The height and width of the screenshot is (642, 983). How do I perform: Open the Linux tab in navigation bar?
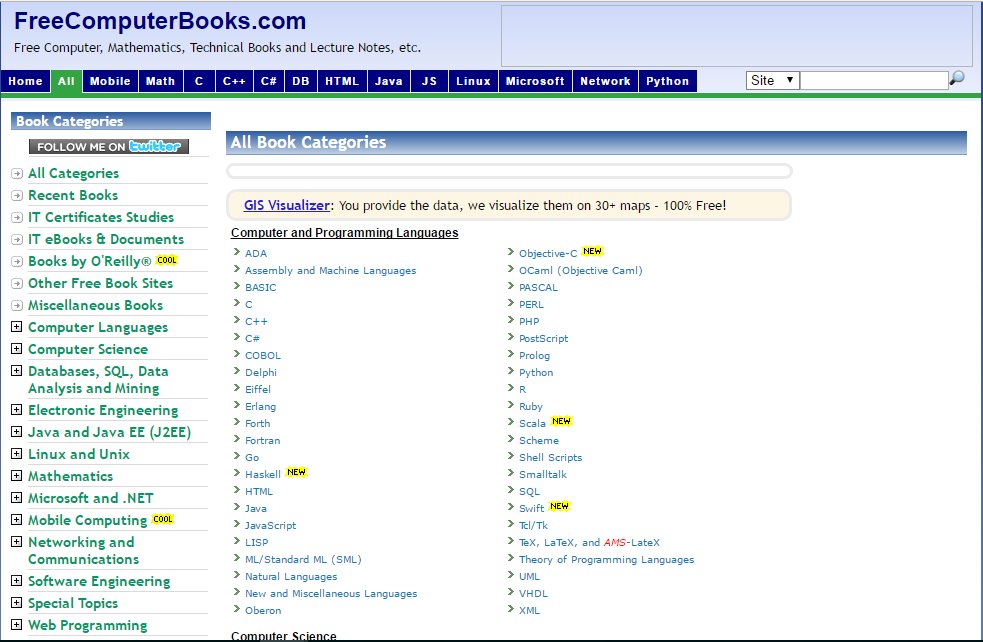(473, 82)
